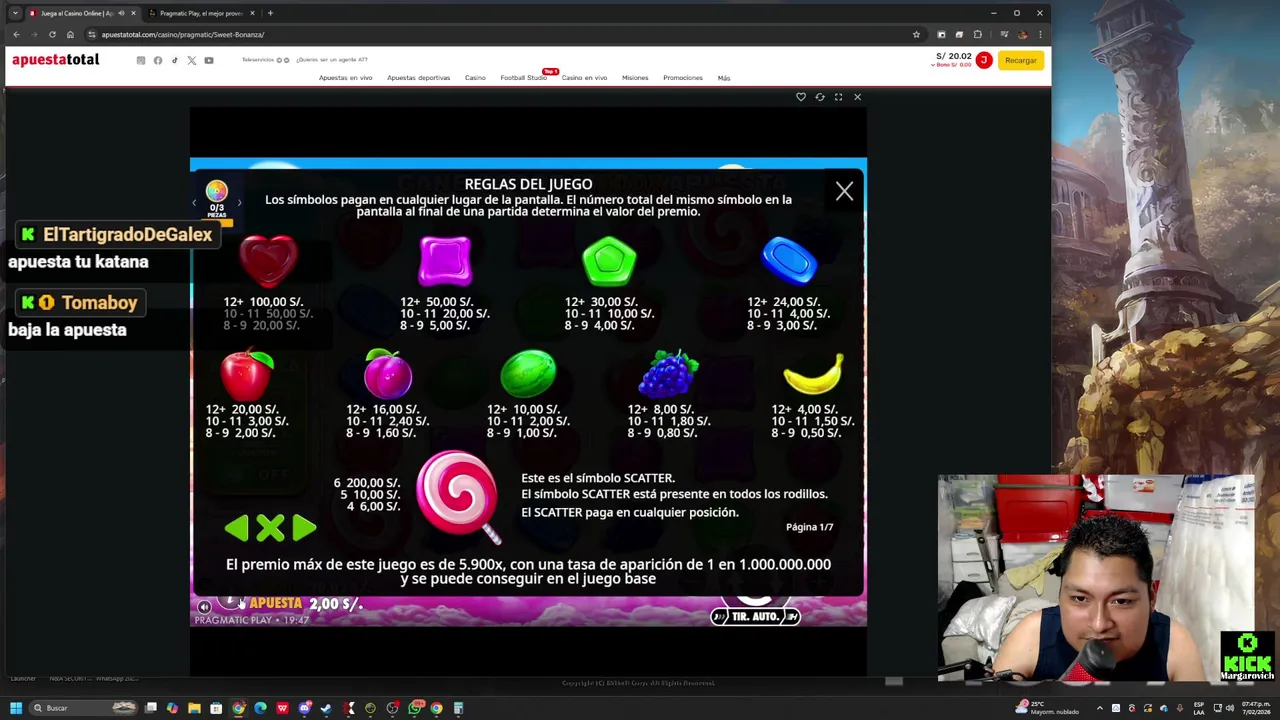Click the S/ 20.02 balance display
This screenshot has width=1280, height=720.
(x=953, y=57)
